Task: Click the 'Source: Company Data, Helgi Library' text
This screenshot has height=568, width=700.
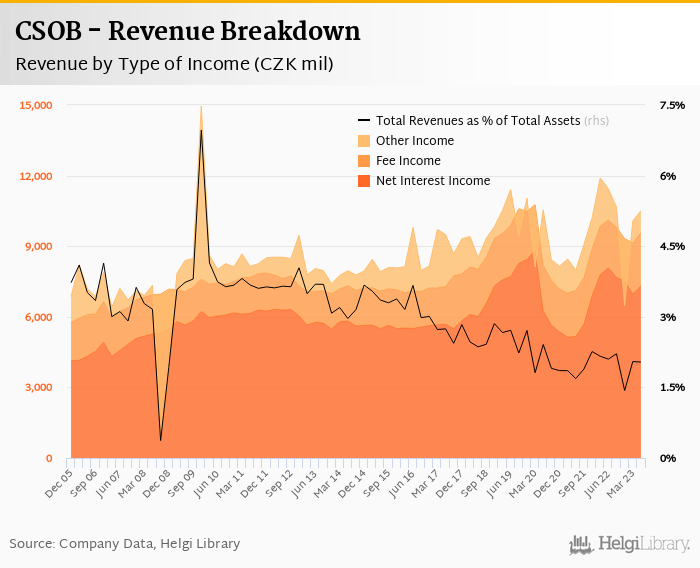Action: (x=125, y=543)
